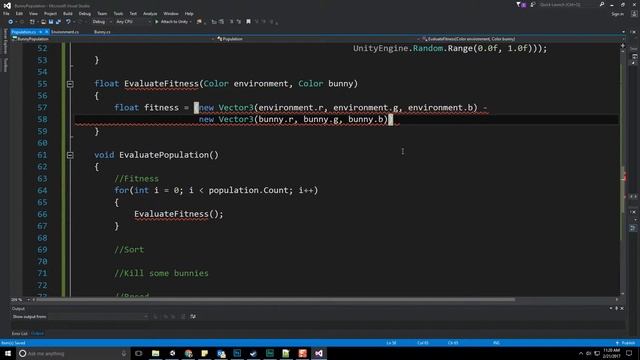Viewport: 640px width, 360px height.
Task: Click in the Quick Launch search field
Action: (569, 4)
